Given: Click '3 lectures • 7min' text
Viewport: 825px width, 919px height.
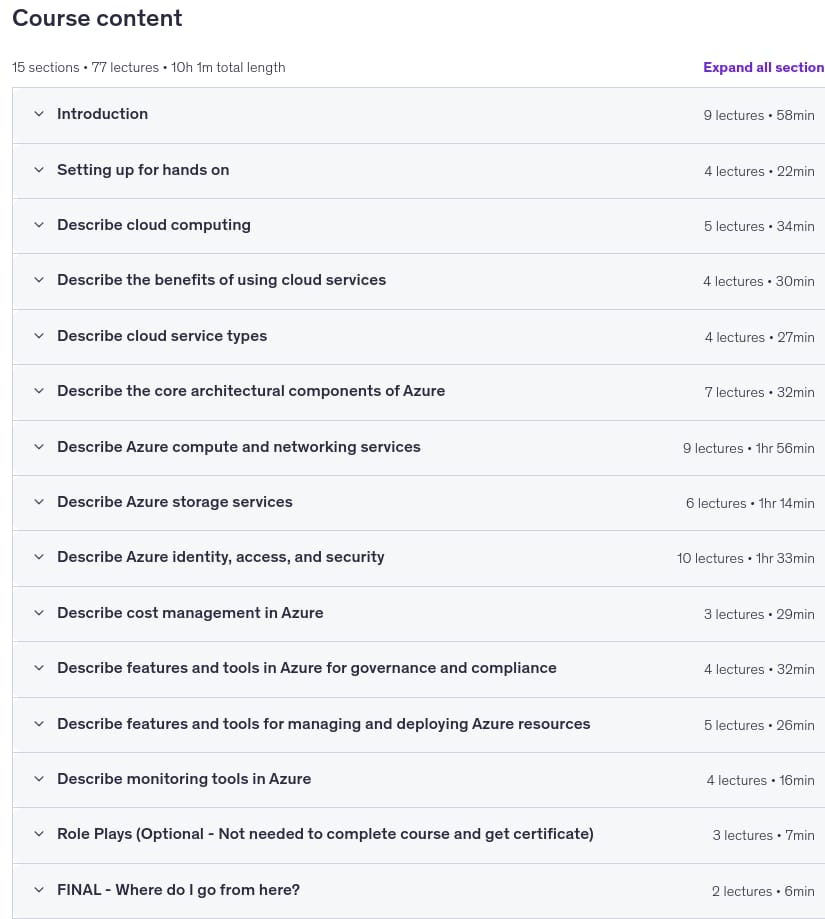Looking at the screenshot, I should pyautogui.click(x=763, y=836).
